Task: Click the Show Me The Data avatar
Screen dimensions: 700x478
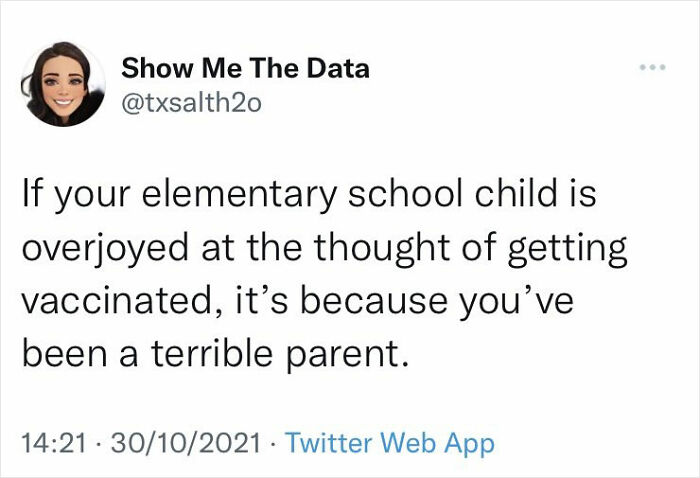Action: coord(64,84)
